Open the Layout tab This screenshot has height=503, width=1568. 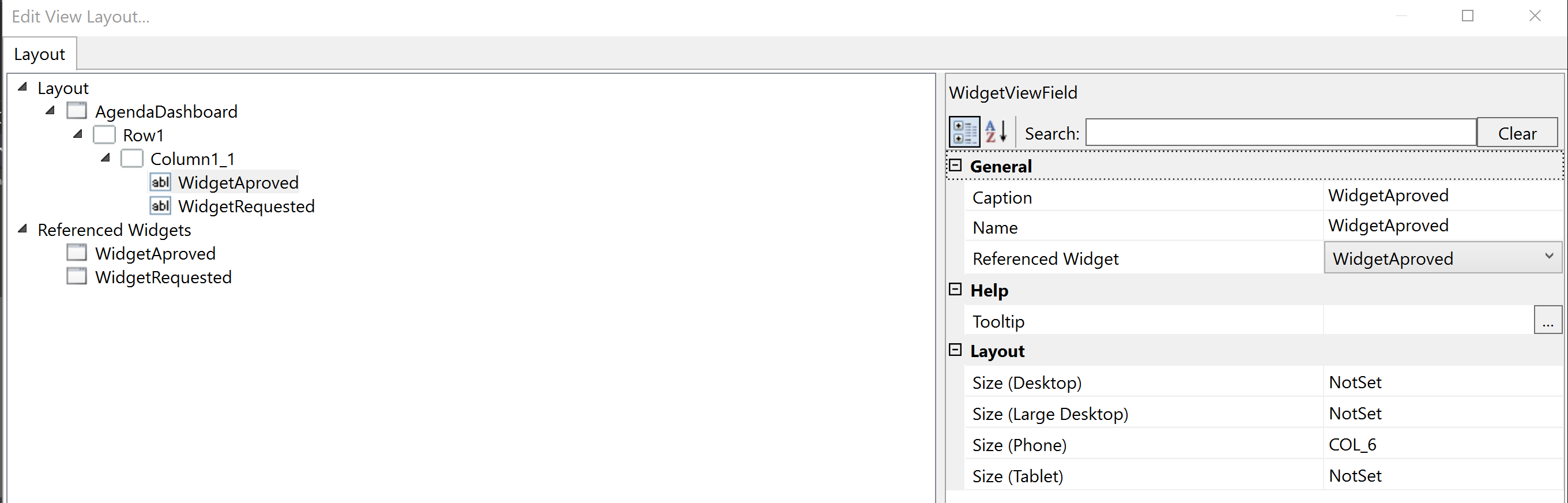click(40, 54)
